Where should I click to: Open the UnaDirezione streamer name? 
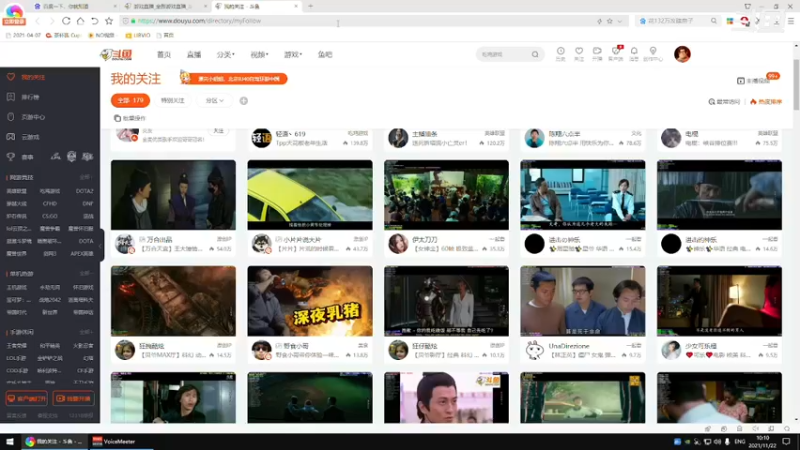[569, 346]
